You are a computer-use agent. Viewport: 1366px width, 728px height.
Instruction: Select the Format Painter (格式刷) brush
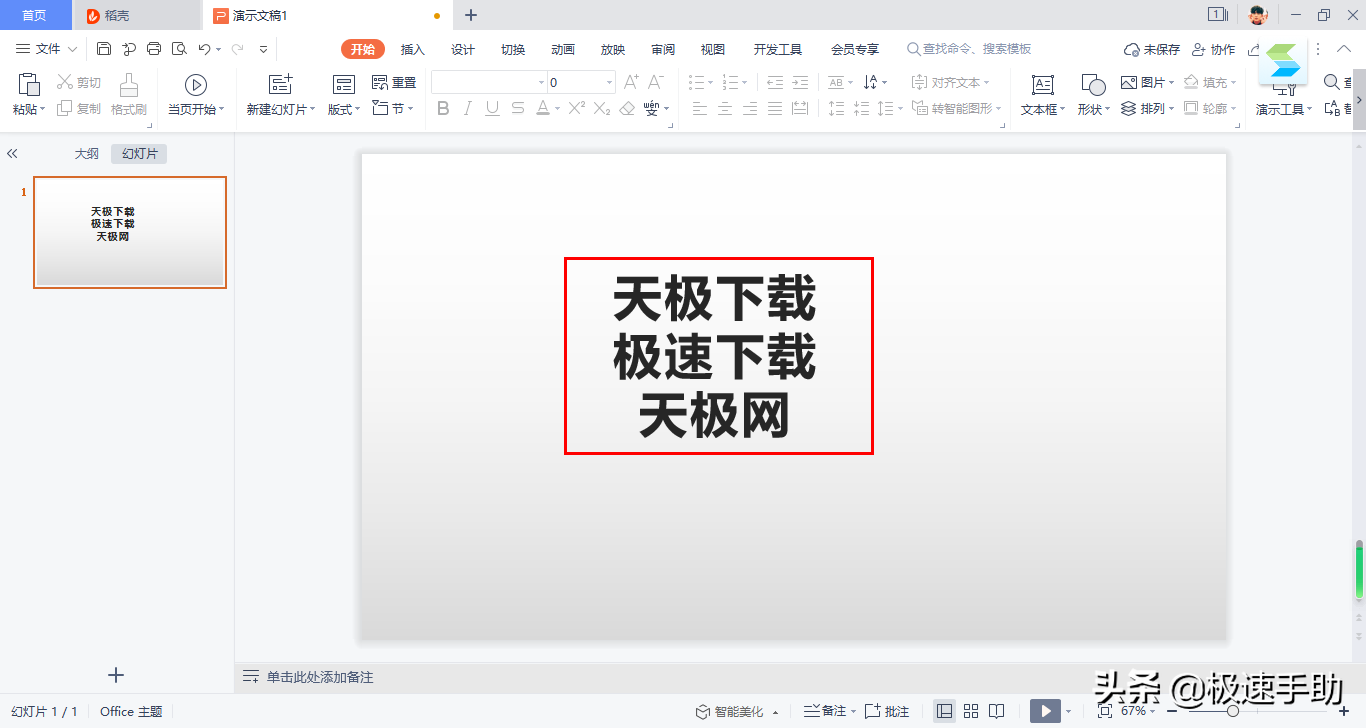(129, 84)
